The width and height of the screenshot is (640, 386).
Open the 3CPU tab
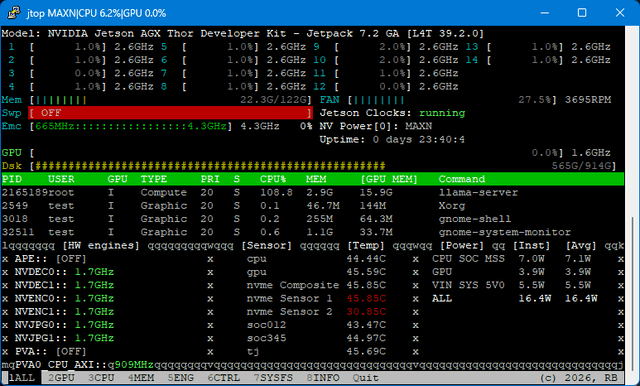point(101,377)
